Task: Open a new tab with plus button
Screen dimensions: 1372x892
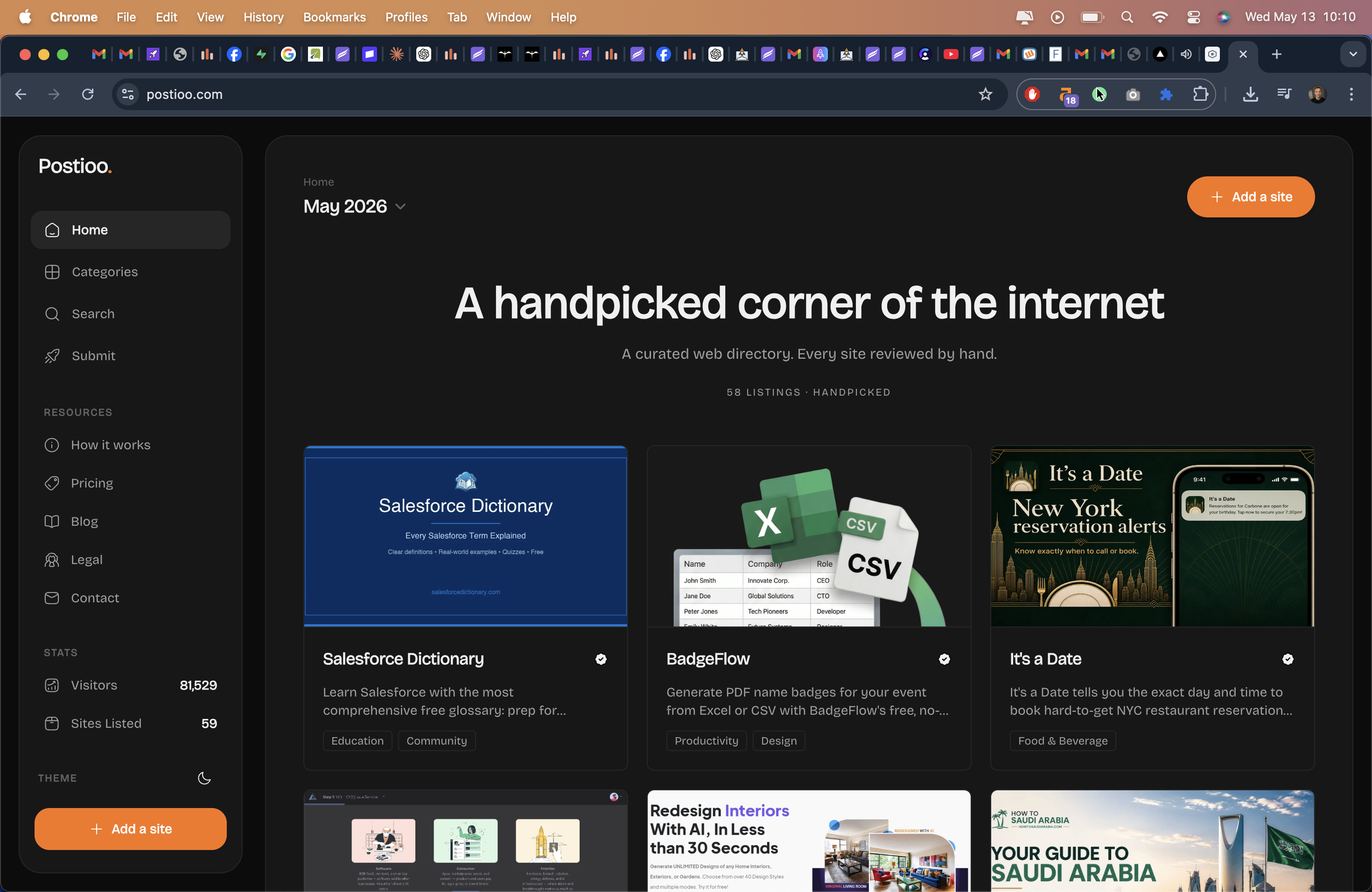Action: pyautogui.click(x=1276, y=54)
